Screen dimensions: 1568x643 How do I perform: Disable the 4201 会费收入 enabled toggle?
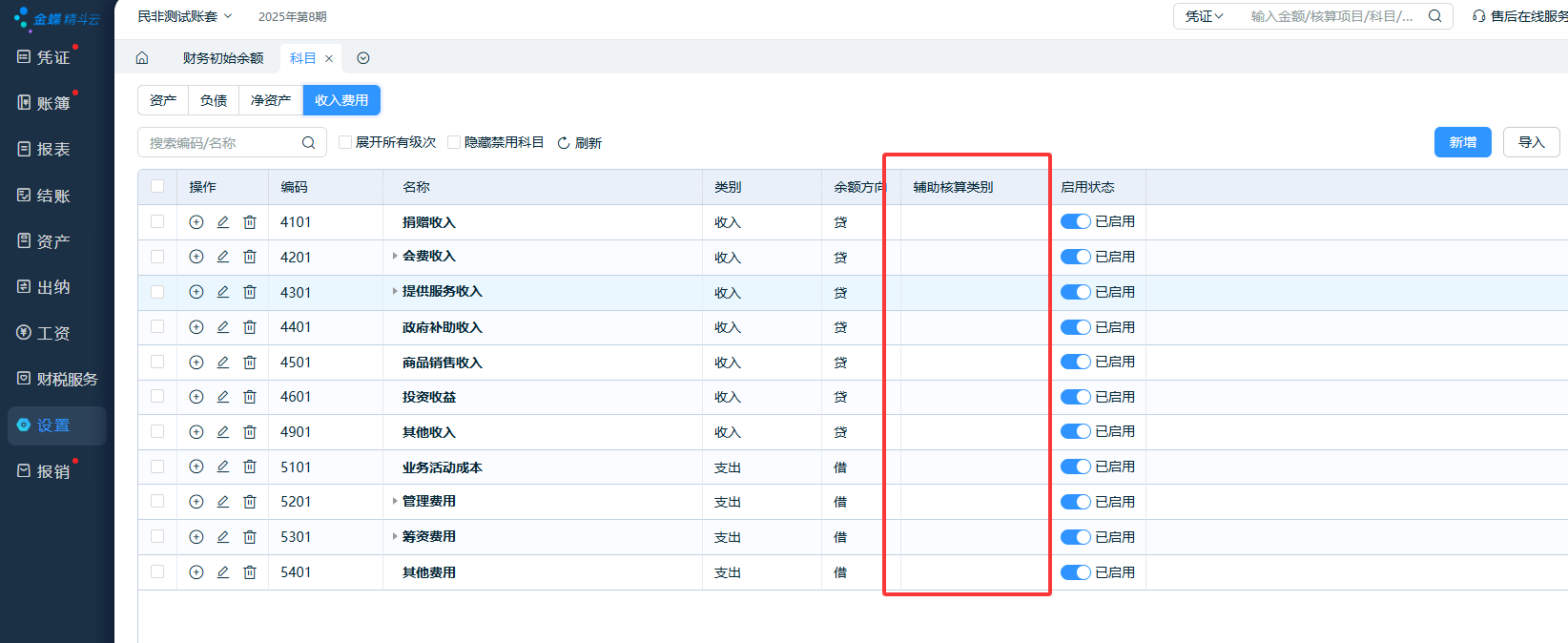(1076, 257)
